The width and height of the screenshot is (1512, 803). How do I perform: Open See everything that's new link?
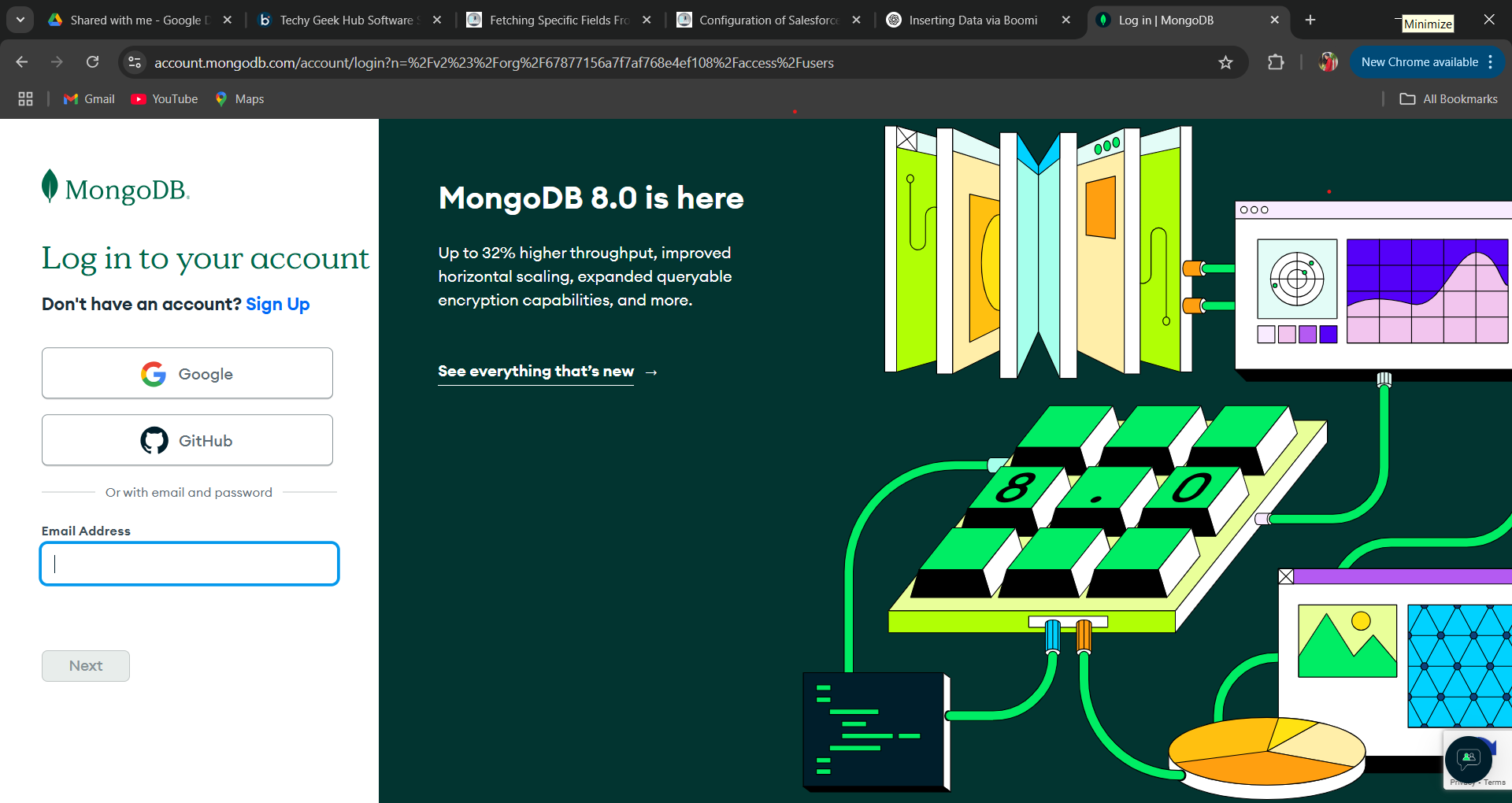pyautogui.click(x=535, y=371)
